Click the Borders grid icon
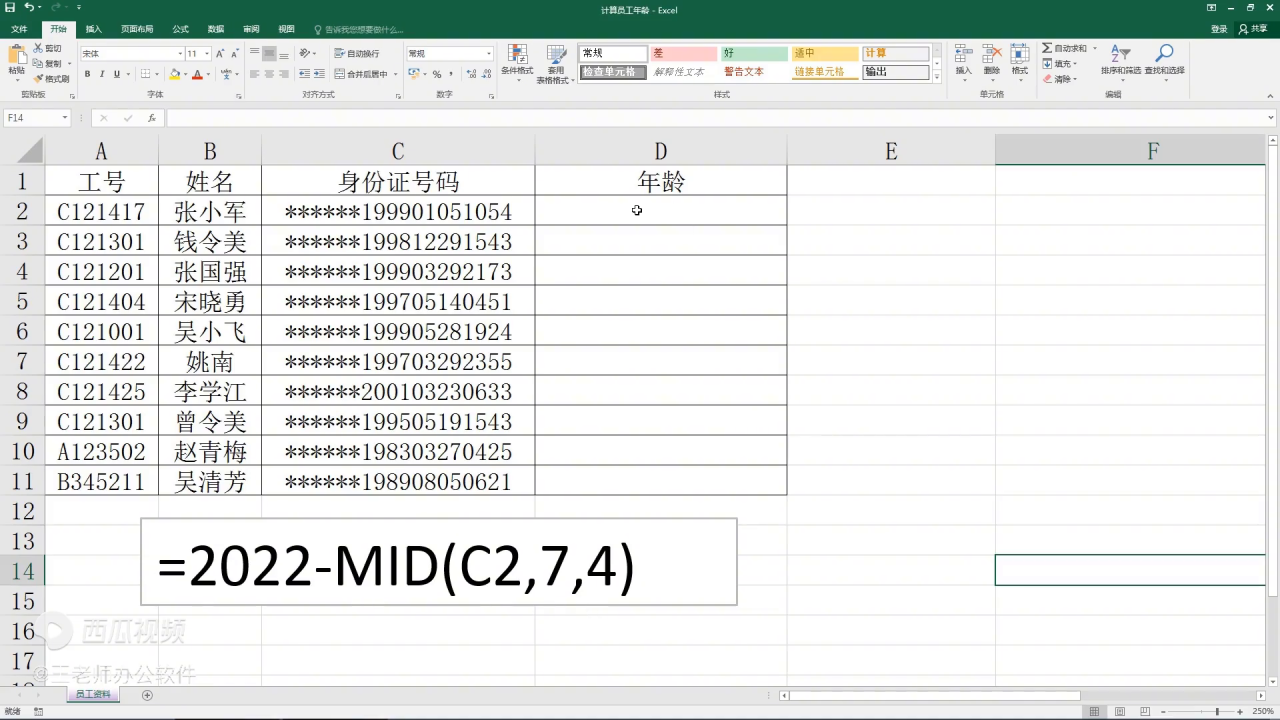This screenshot has width=1280, height=720. click(146, 74)
